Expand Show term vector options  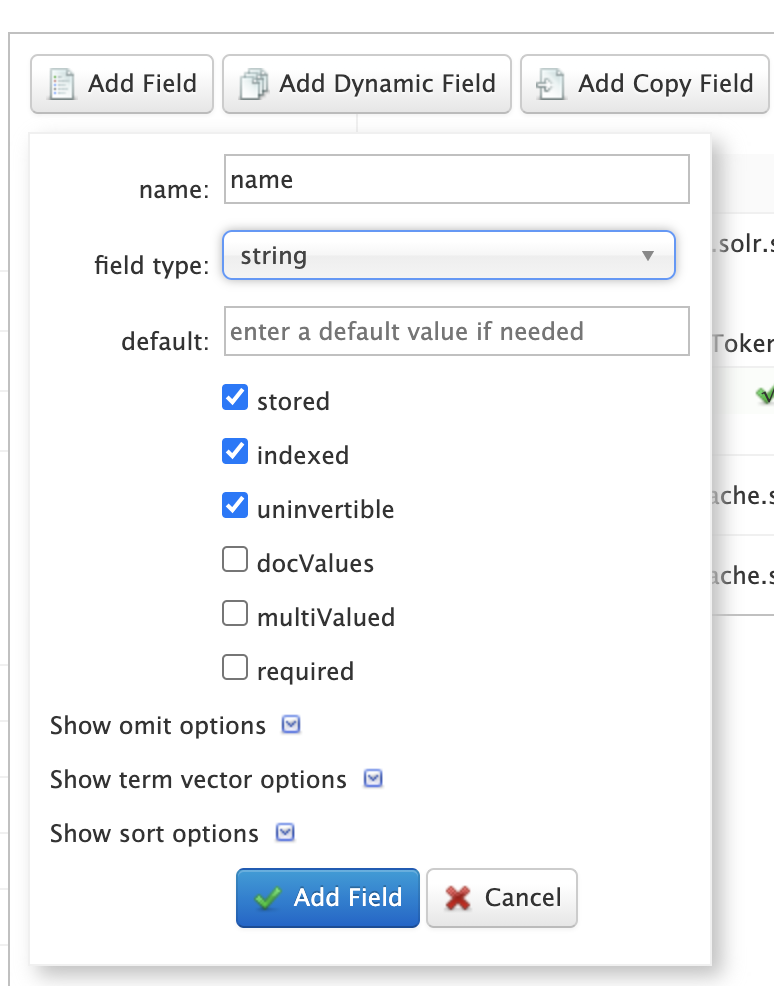point(198,780)
